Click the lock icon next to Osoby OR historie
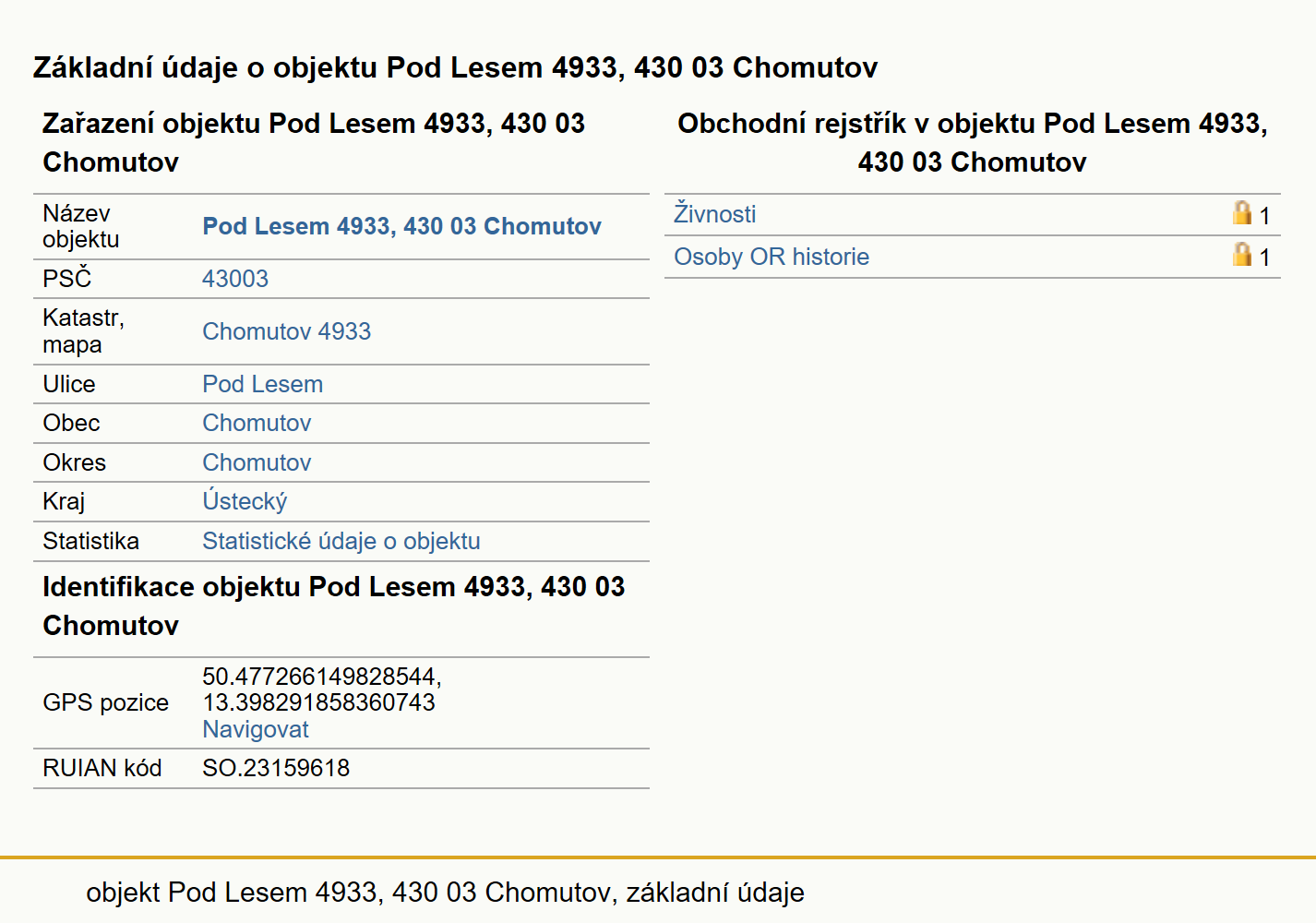1316x923 pixels. (1242, 255)
